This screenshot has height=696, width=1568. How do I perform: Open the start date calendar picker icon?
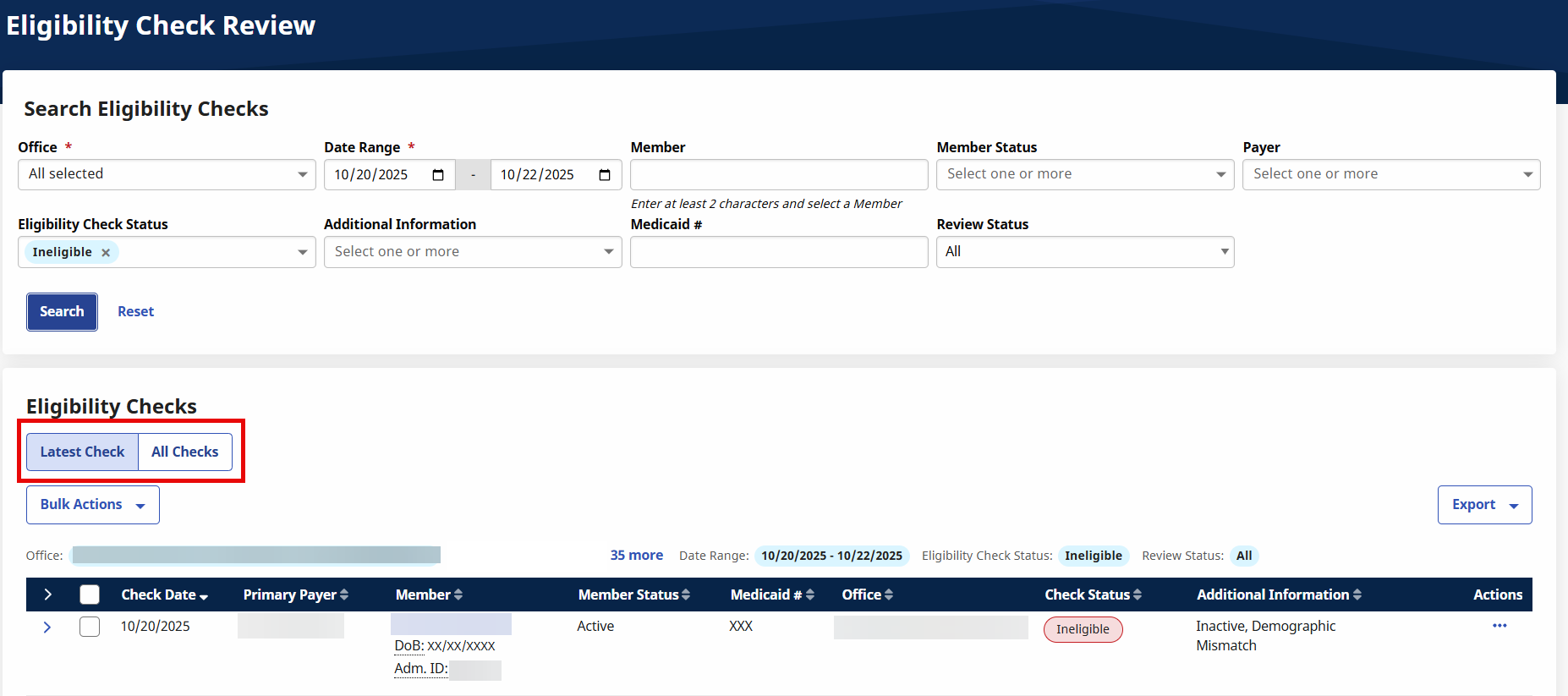(438, 175)
